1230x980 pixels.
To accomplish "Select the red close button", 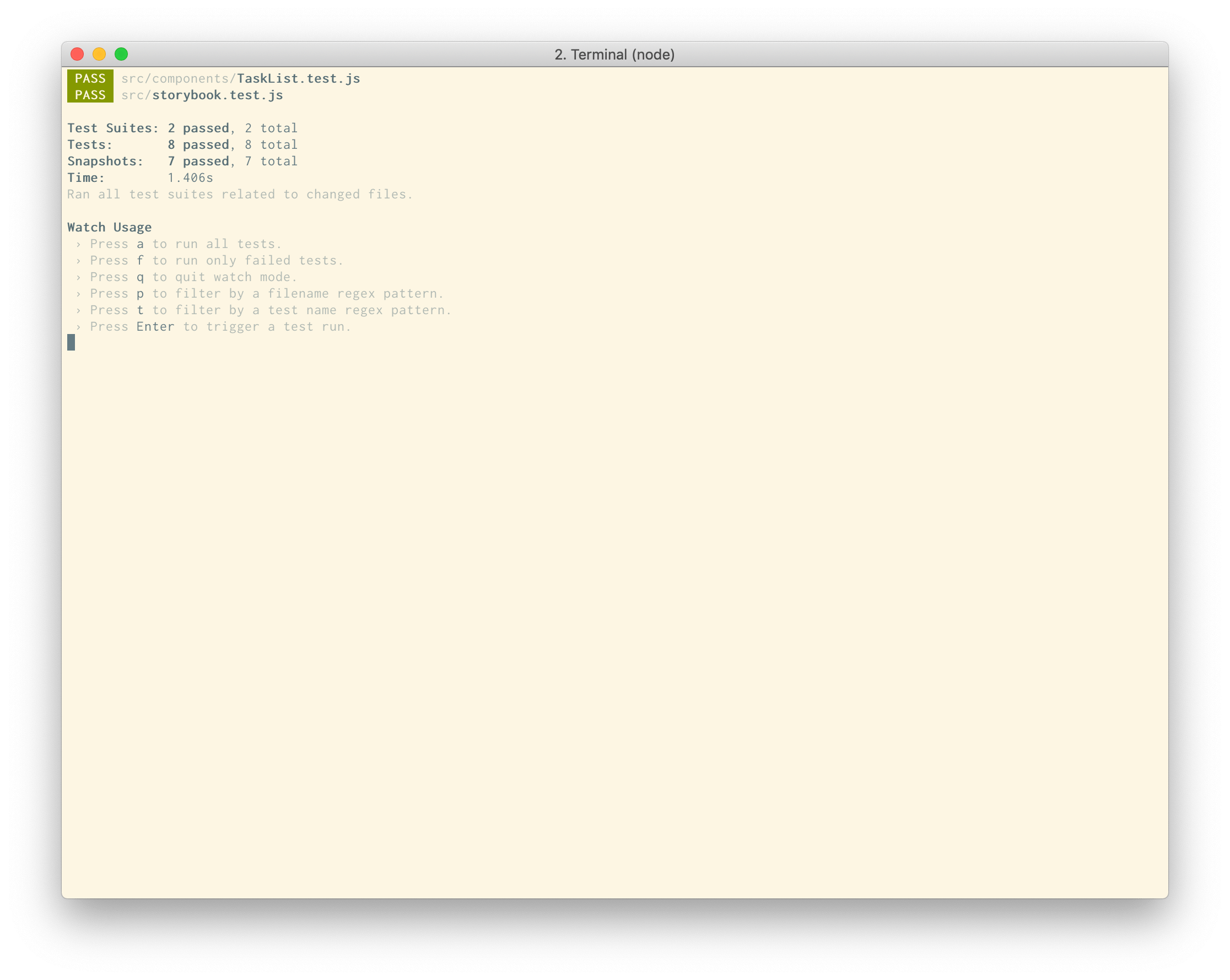I will click(82, 53).
